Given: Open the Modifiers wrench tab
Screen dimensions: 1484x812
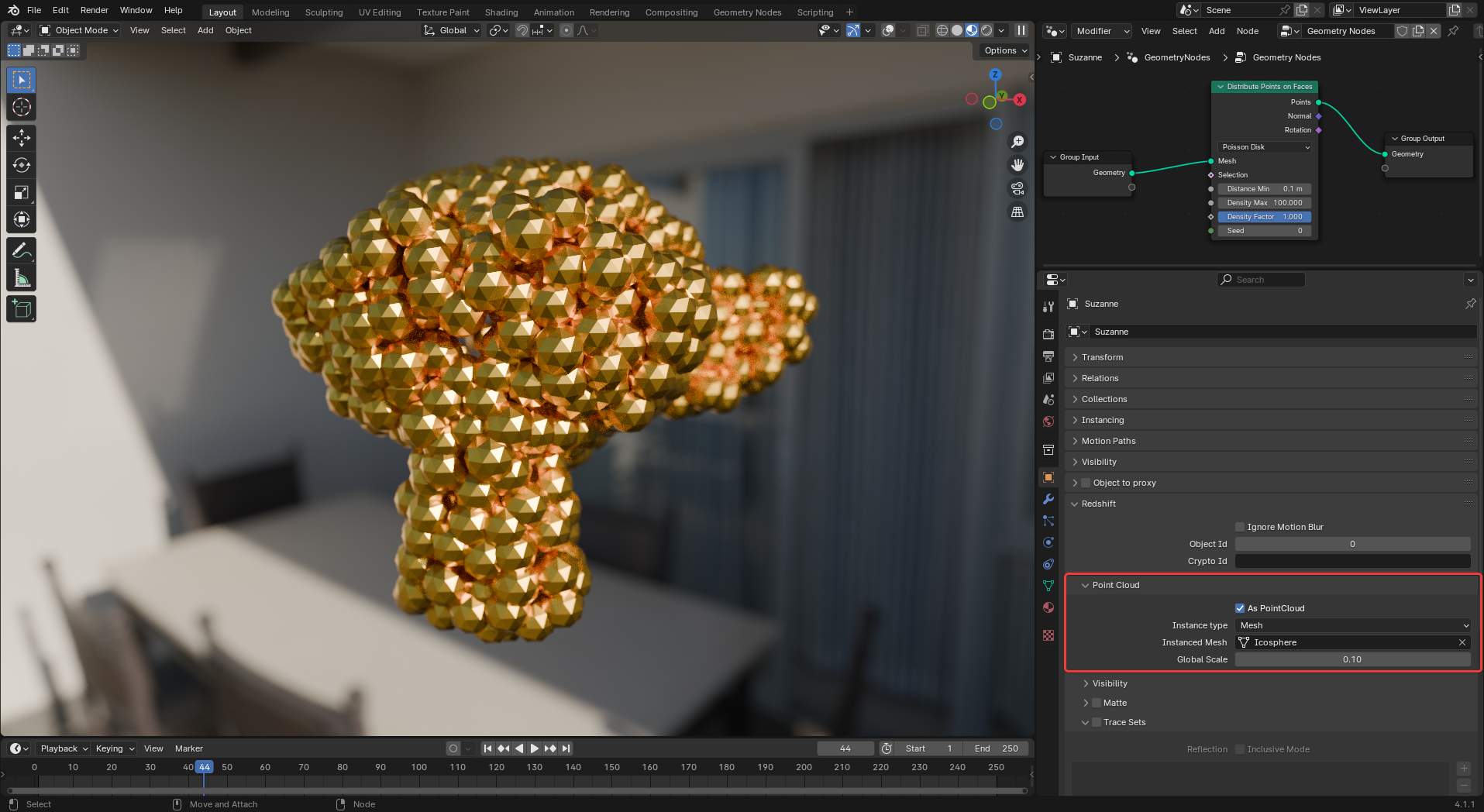Looking at the screenshot, I should click(1048, 499).
